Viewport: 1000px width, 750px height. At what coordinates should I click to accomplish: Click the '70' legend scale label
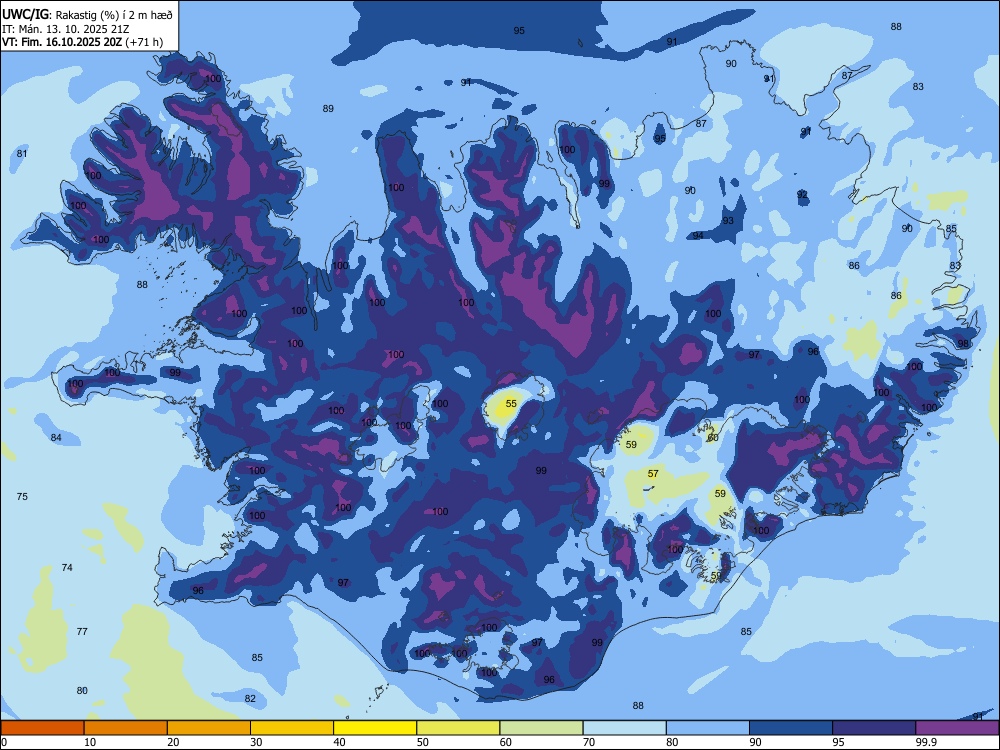coord(589,742)
